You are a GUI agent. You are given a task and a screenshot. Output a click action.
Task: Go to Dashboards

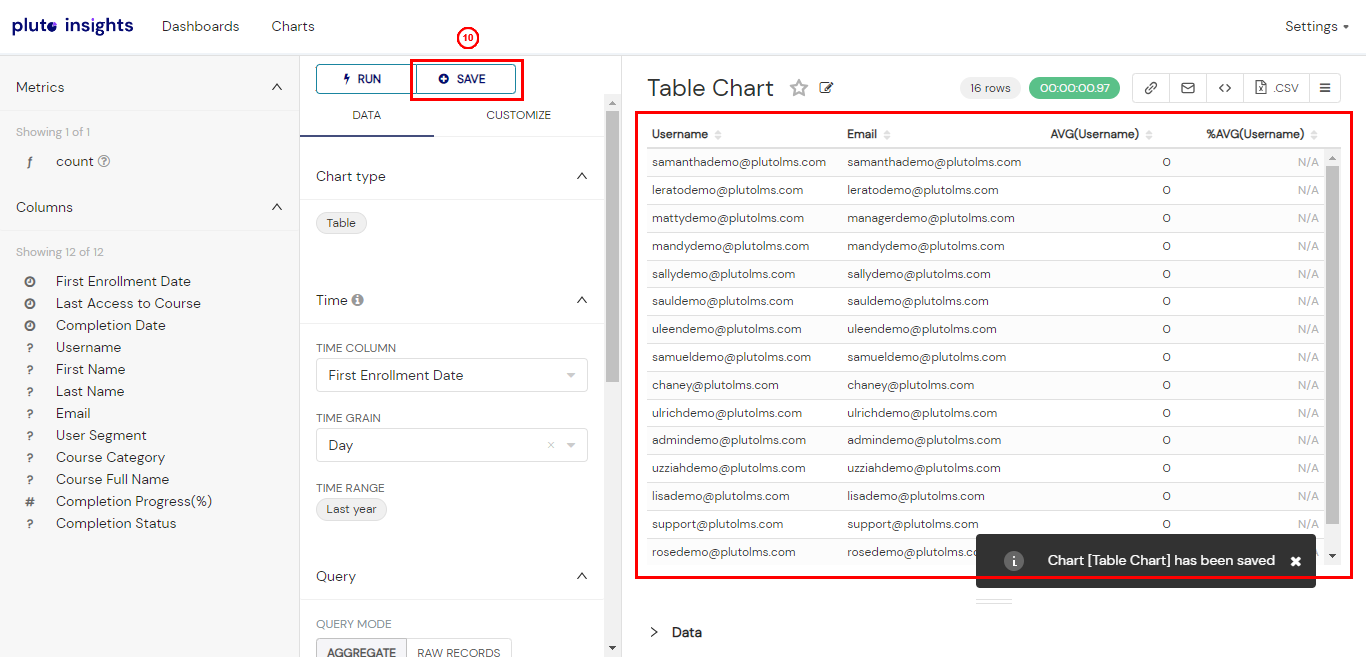(x=201, y=26)
